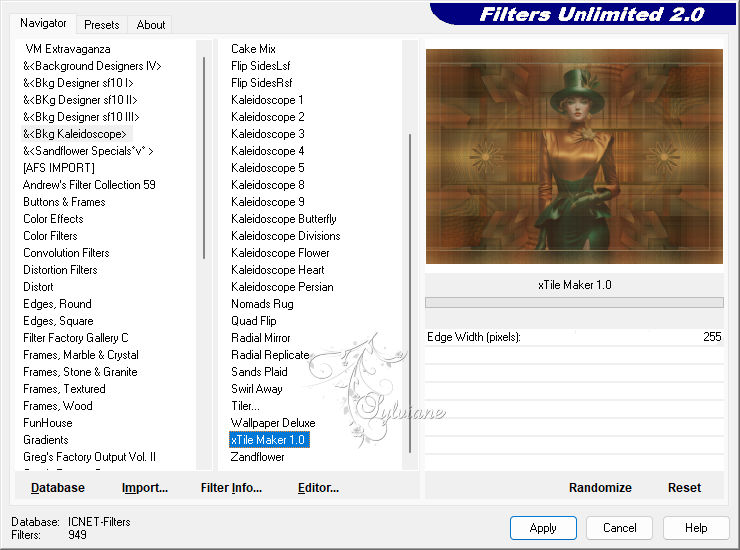Select &<Bkg Kaleidoscope> category
The image size is (740, 550).
point(75,134)
